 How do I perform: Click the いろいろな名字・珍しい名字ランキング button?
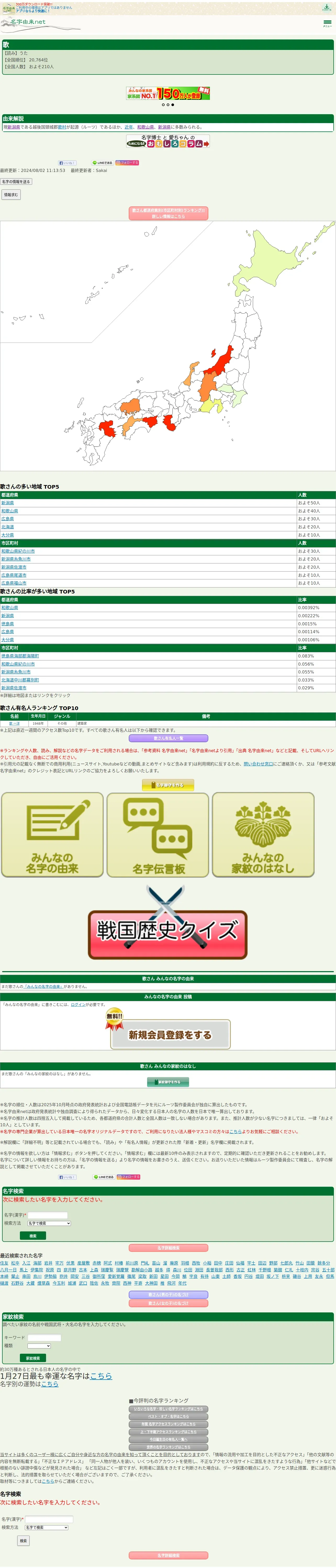pyautogui.click(x=168, y=1409)
